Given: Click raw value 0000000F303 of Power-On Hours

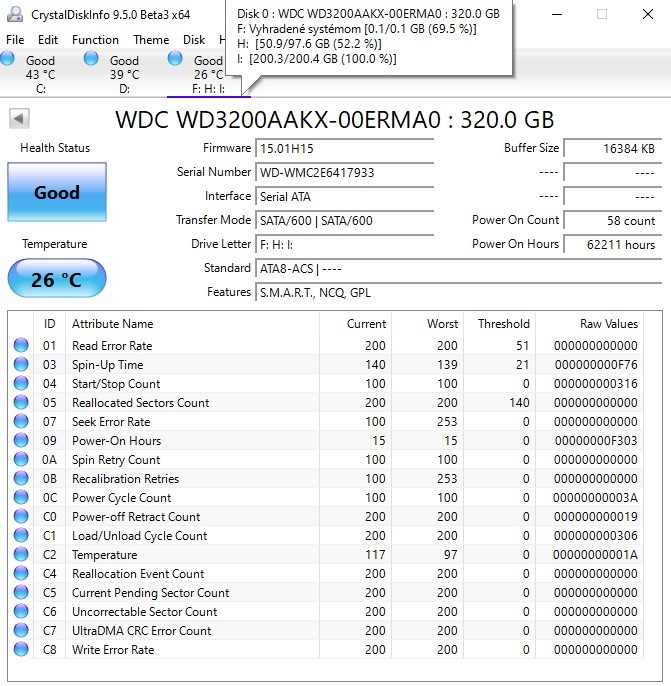Looking at the screenshot, I should click(596, 441).
